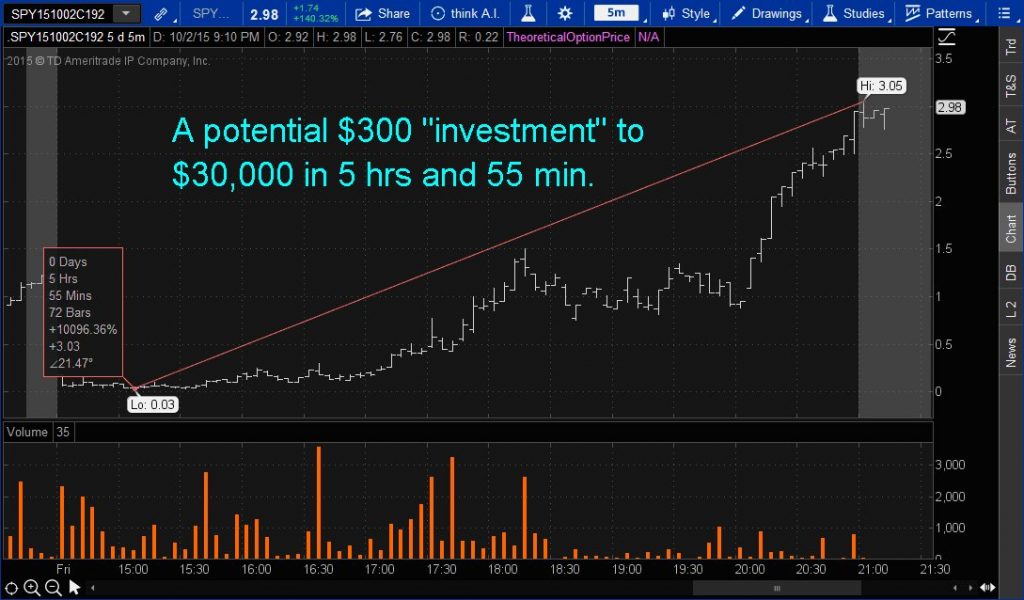Click the crosshair pan icon at bottom
This screenshot has width=1024, height=600.
[x=11, y=588]
